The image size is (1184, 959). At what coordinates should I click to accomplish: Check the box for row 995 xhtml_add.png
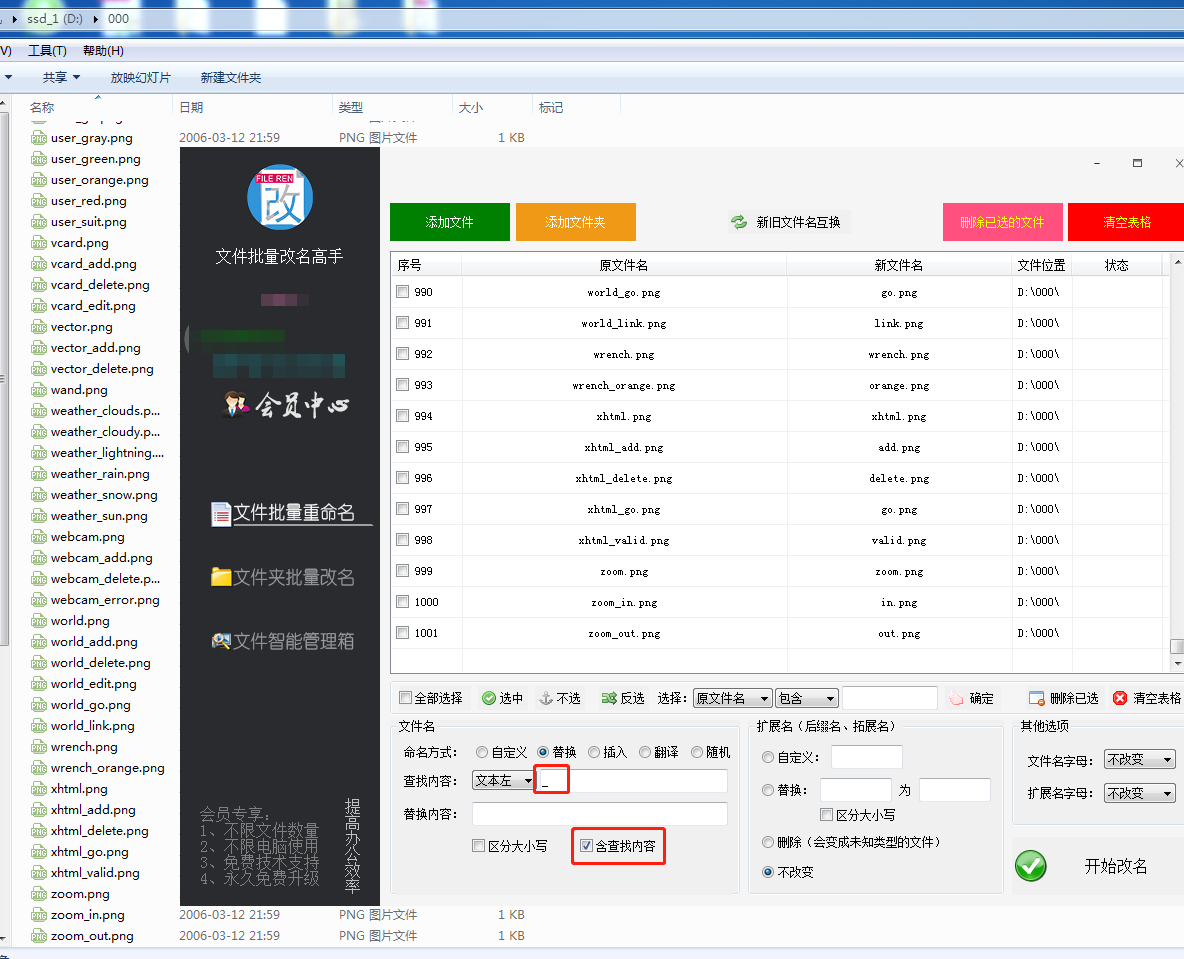(402, 446)
